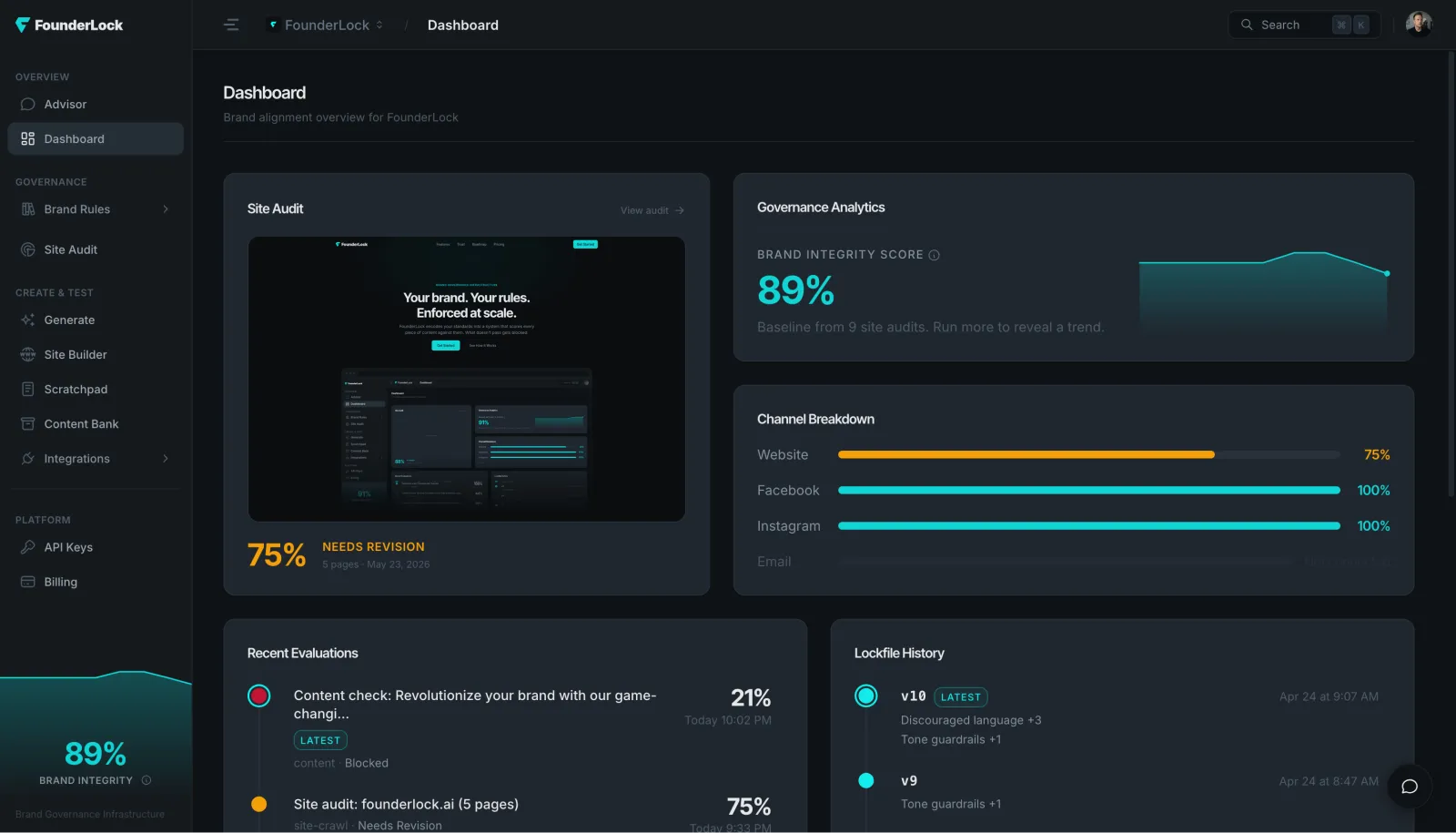Viewport: 1456px width, 833px height.
Task: Click the v9 timeline marker
Action: click(866, 780)
